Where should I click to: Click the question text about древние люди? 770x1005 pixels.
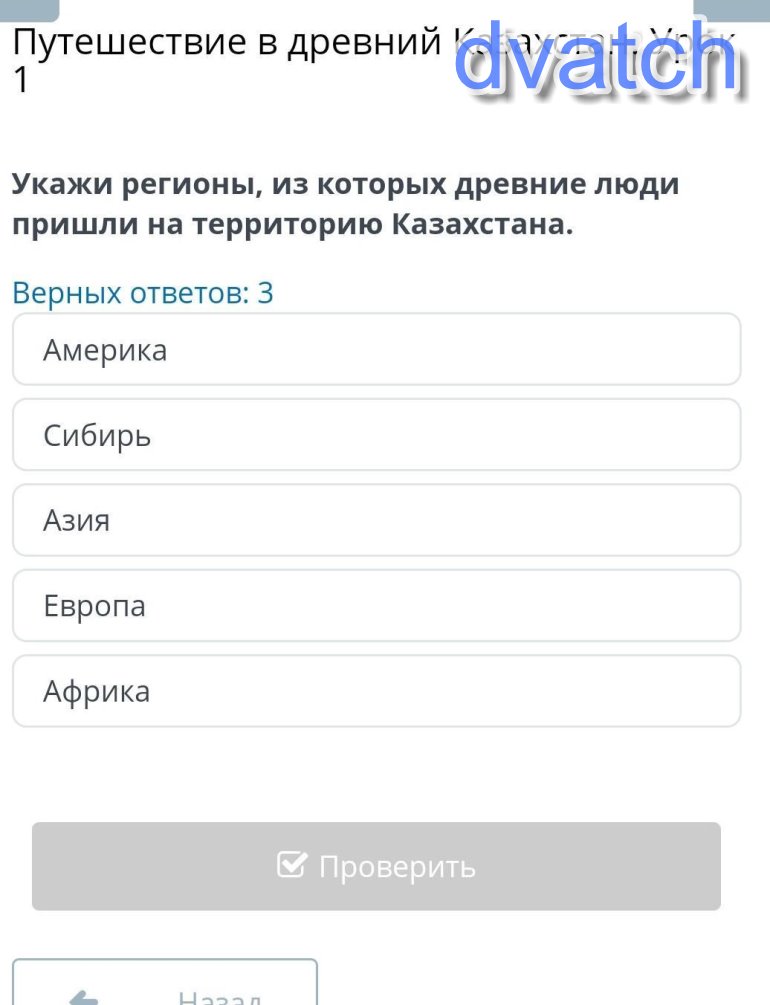[345, 204]
